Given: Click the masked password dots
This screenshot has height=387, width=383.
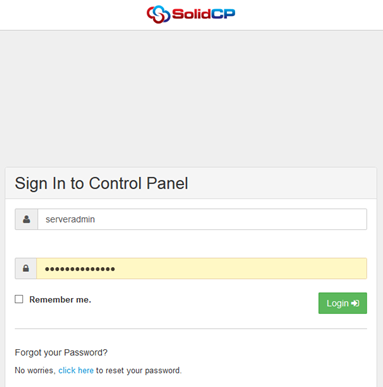Looking at the screenshot, I should coord(80,269).
